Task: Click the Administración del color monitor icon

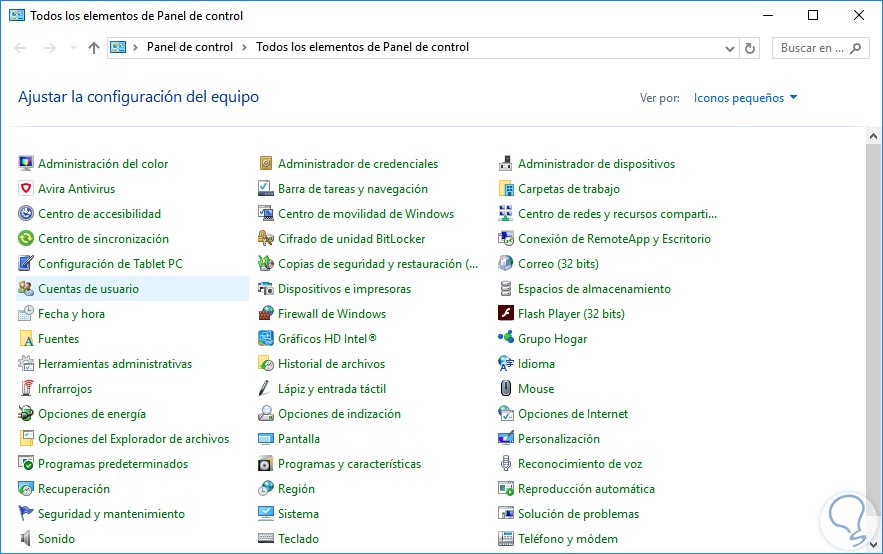Action: pos(26,164)
